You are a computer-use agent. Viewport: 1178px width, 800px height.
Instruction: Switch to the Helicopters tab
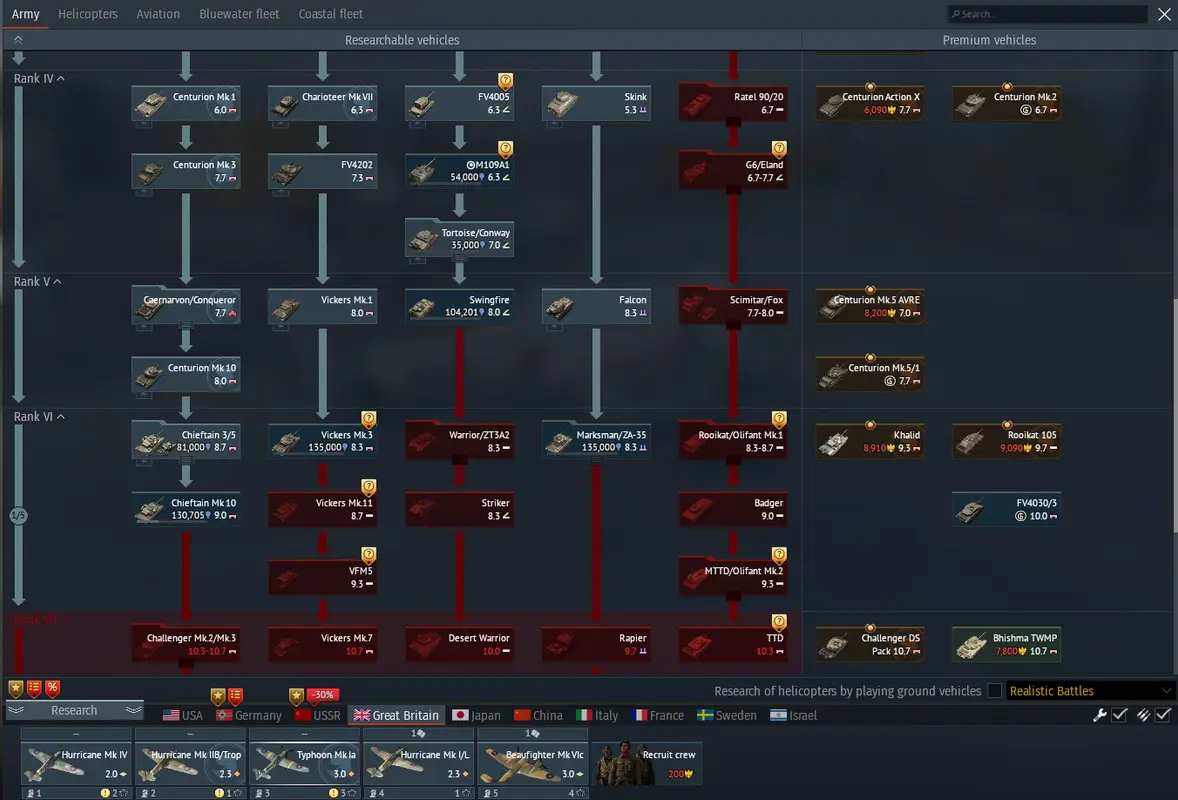[x=88, y=14]
